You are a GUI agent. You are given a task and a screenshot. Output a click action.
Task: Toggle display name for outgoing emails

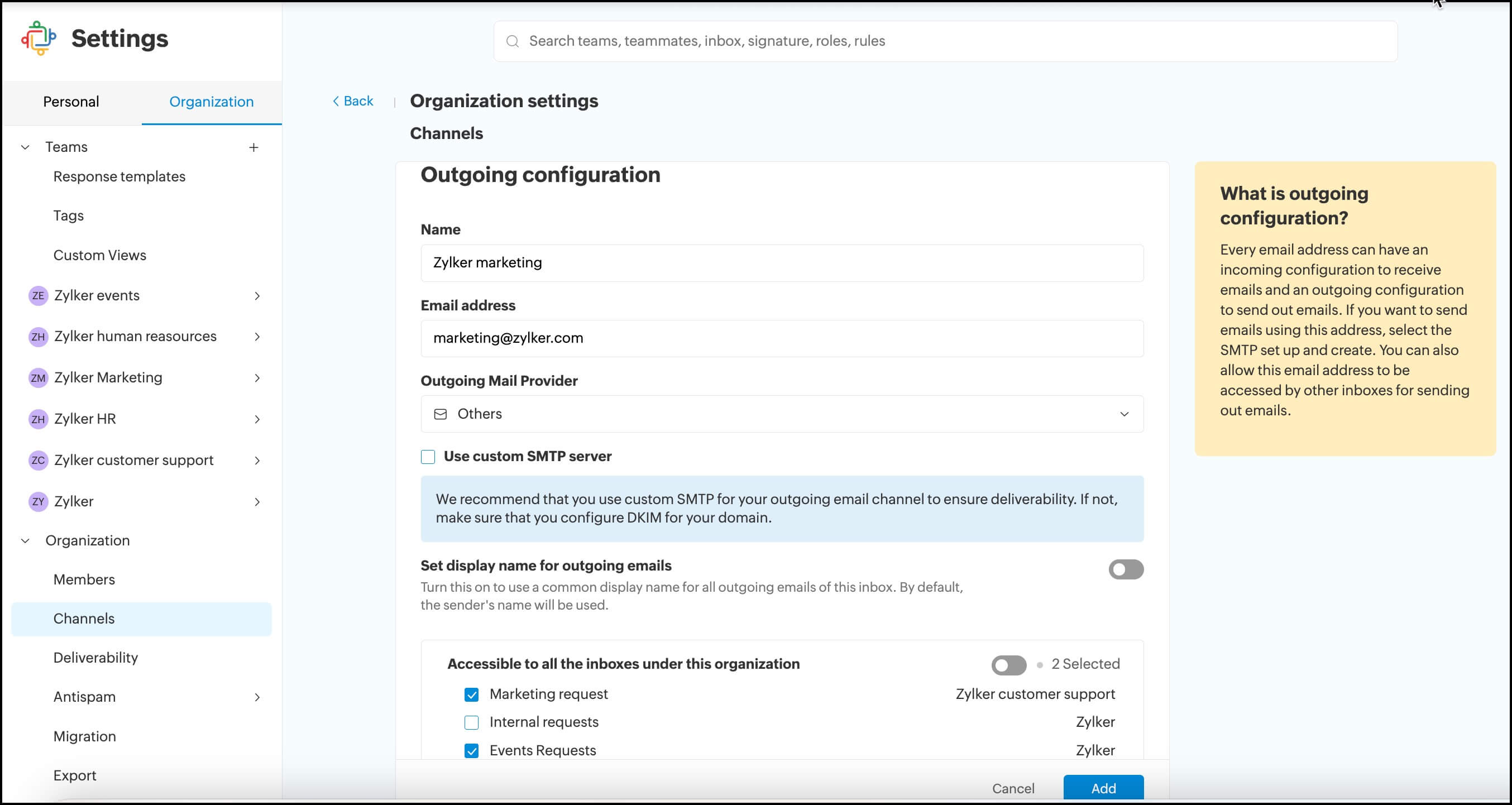(1125, 569)
